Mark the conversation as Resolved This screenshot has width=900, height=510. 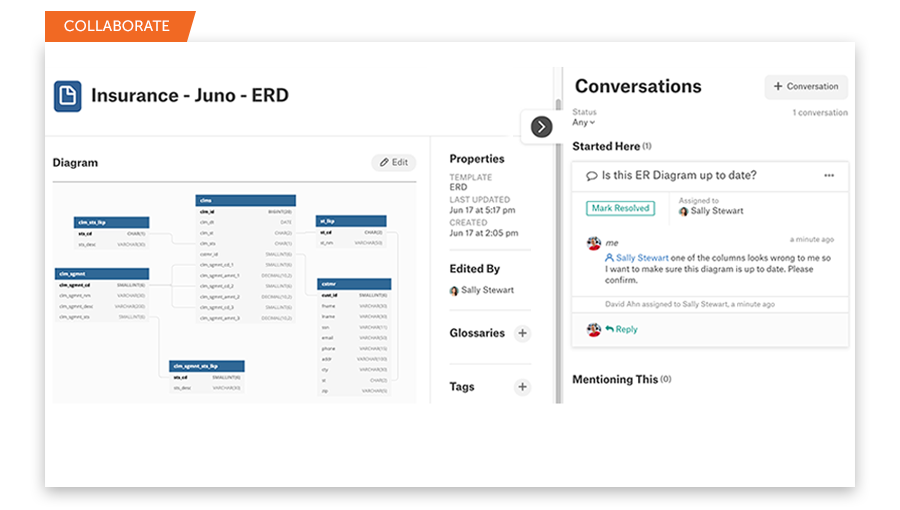click(620, 208)
